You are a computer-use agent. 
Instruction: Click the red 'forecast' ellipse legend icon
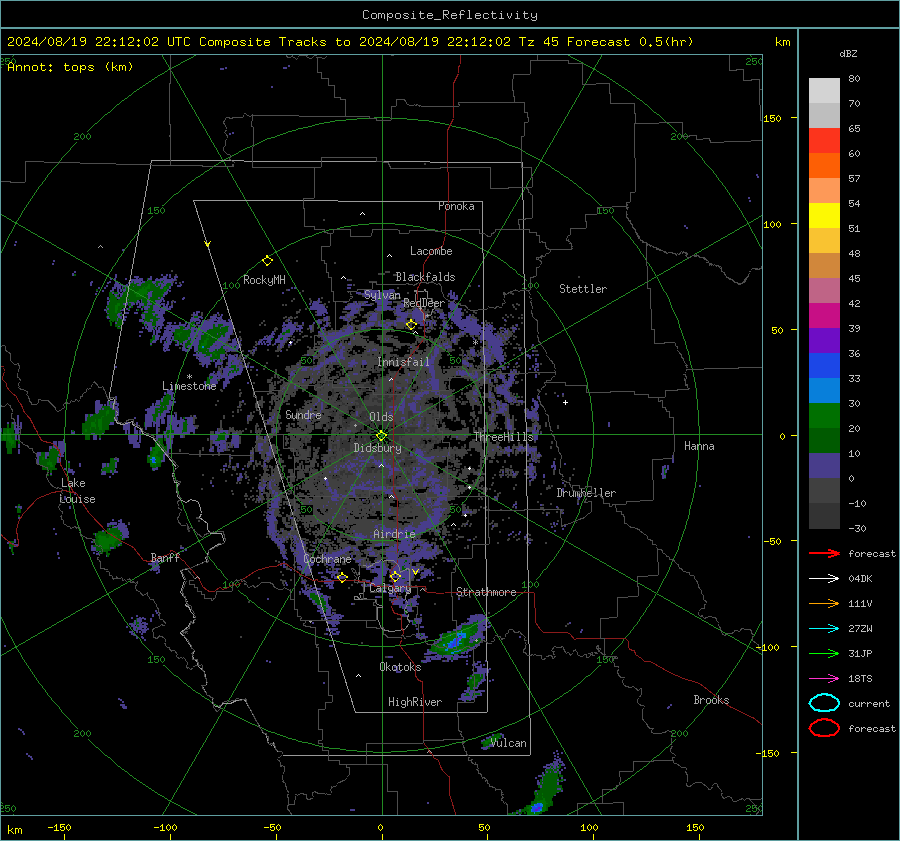click(824, 728)
